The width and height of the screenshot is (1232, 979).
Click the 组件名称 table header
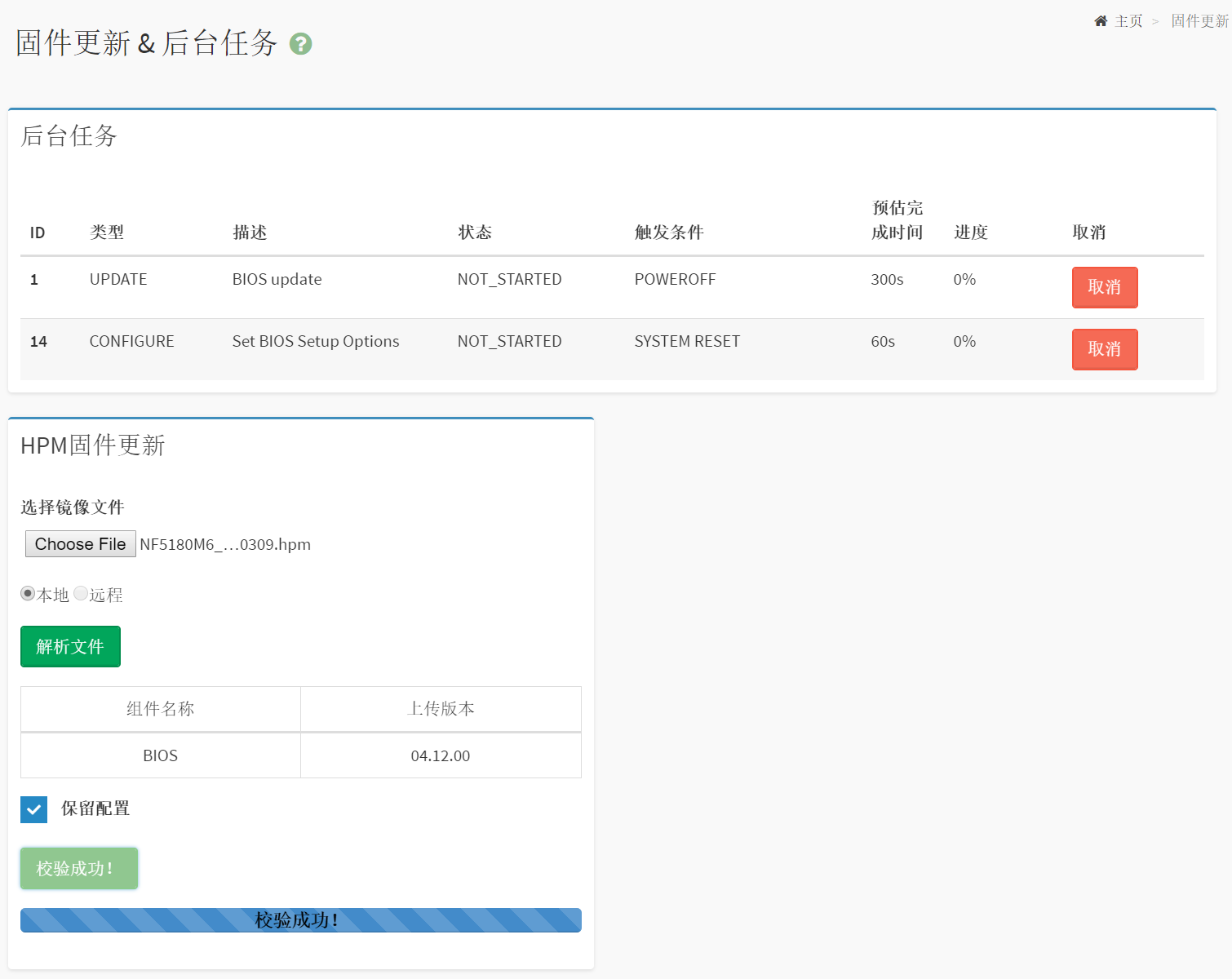161,709
